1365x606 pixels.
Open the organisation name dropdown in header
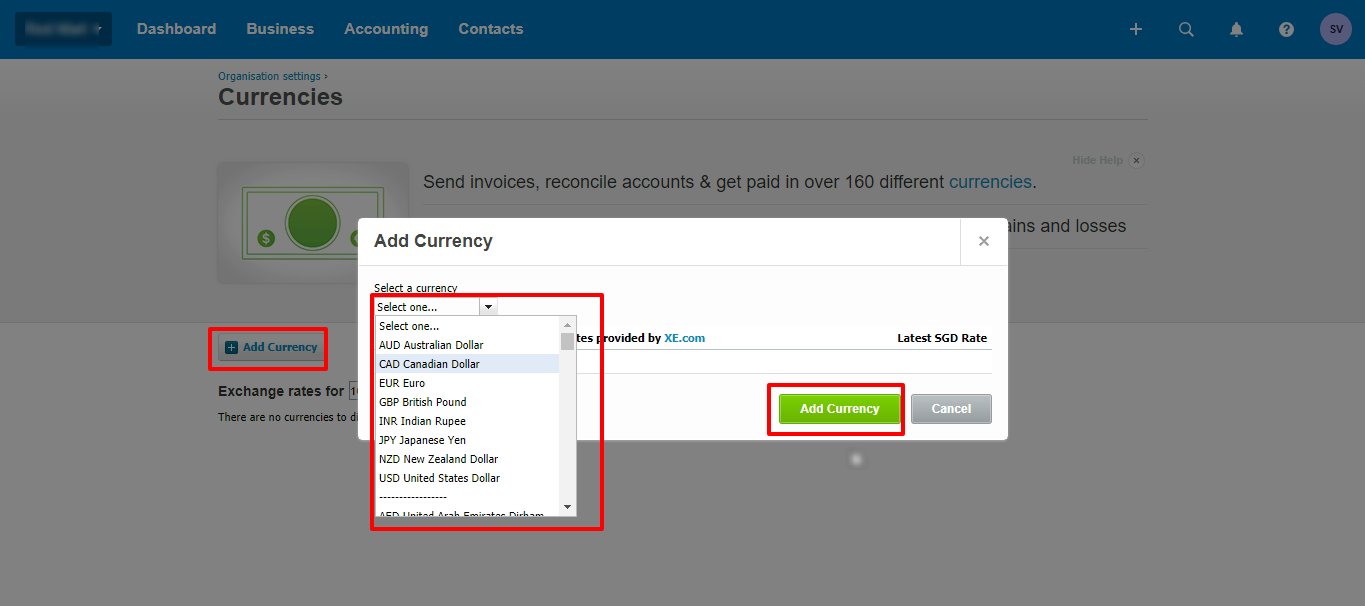pyautogui.click(x=63, y=29)
